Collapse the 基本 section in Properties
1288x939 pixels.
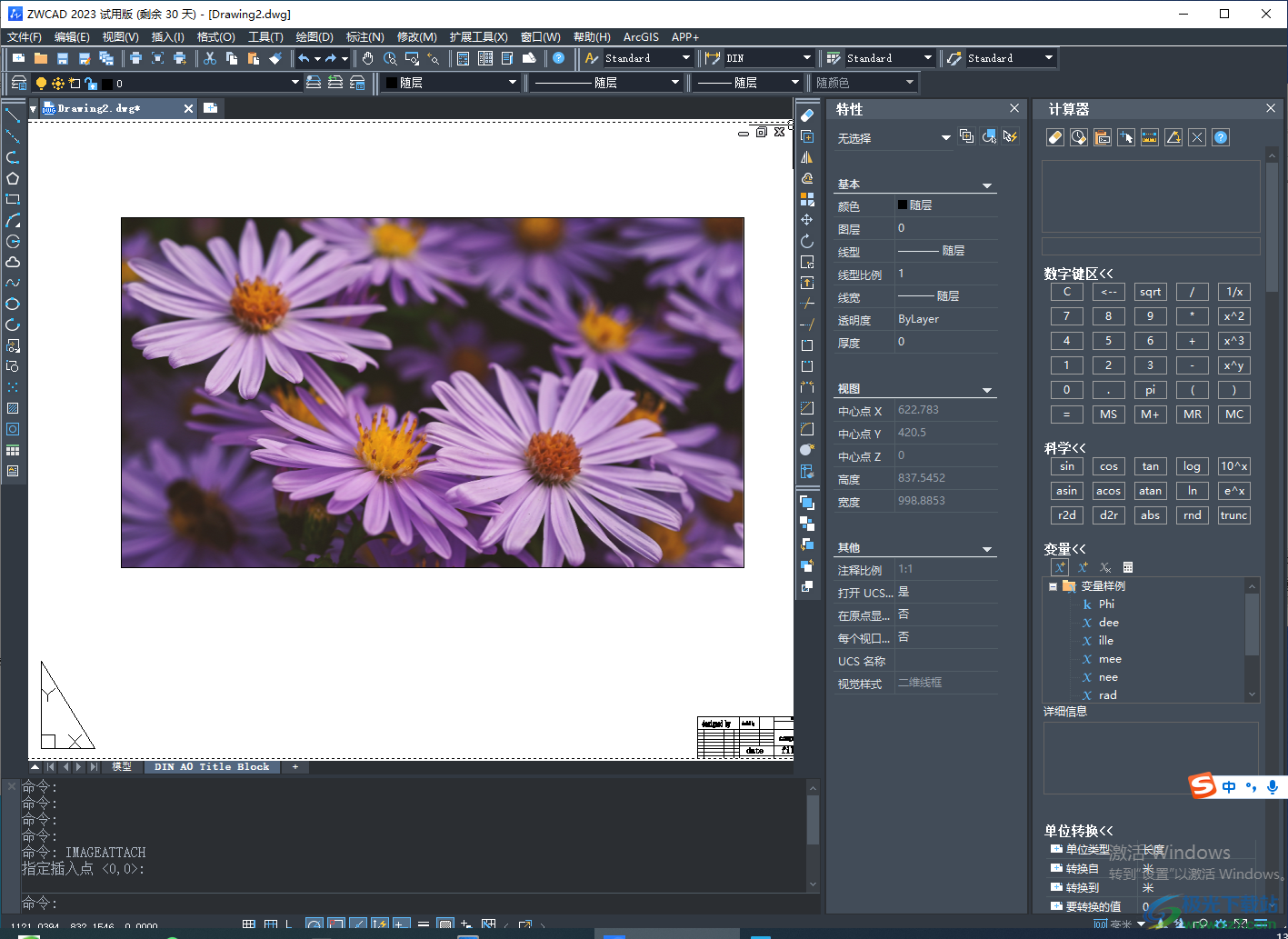coord(987,185)
